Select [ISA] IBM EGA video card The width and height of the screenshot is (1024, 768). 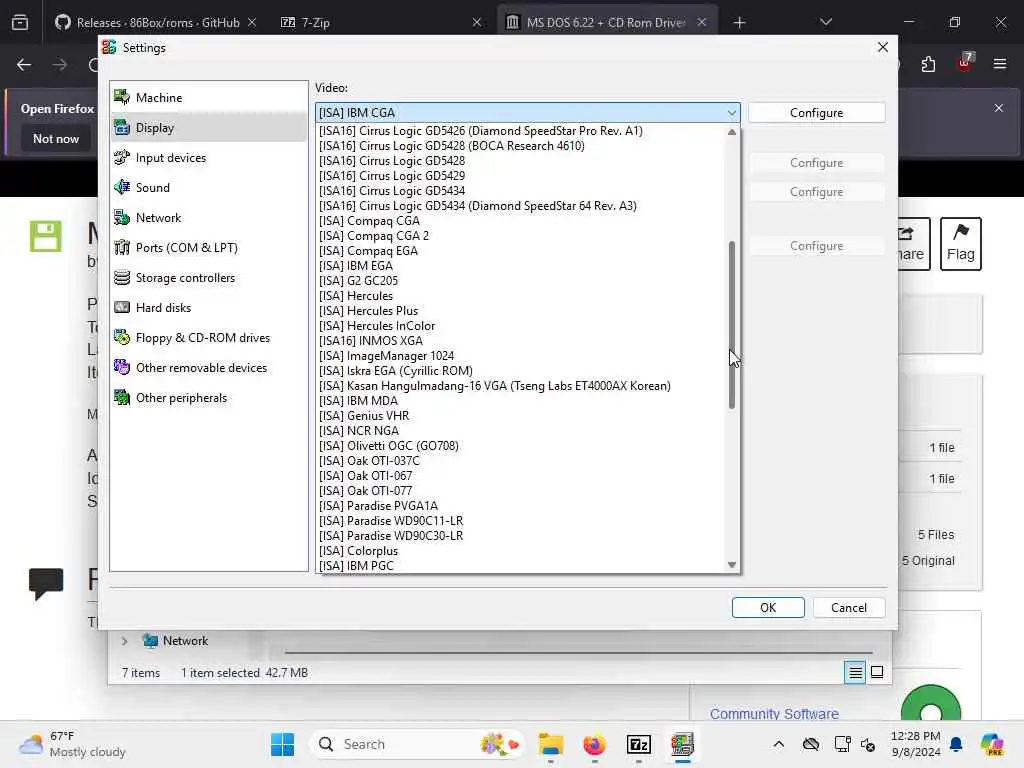[520, 266]
